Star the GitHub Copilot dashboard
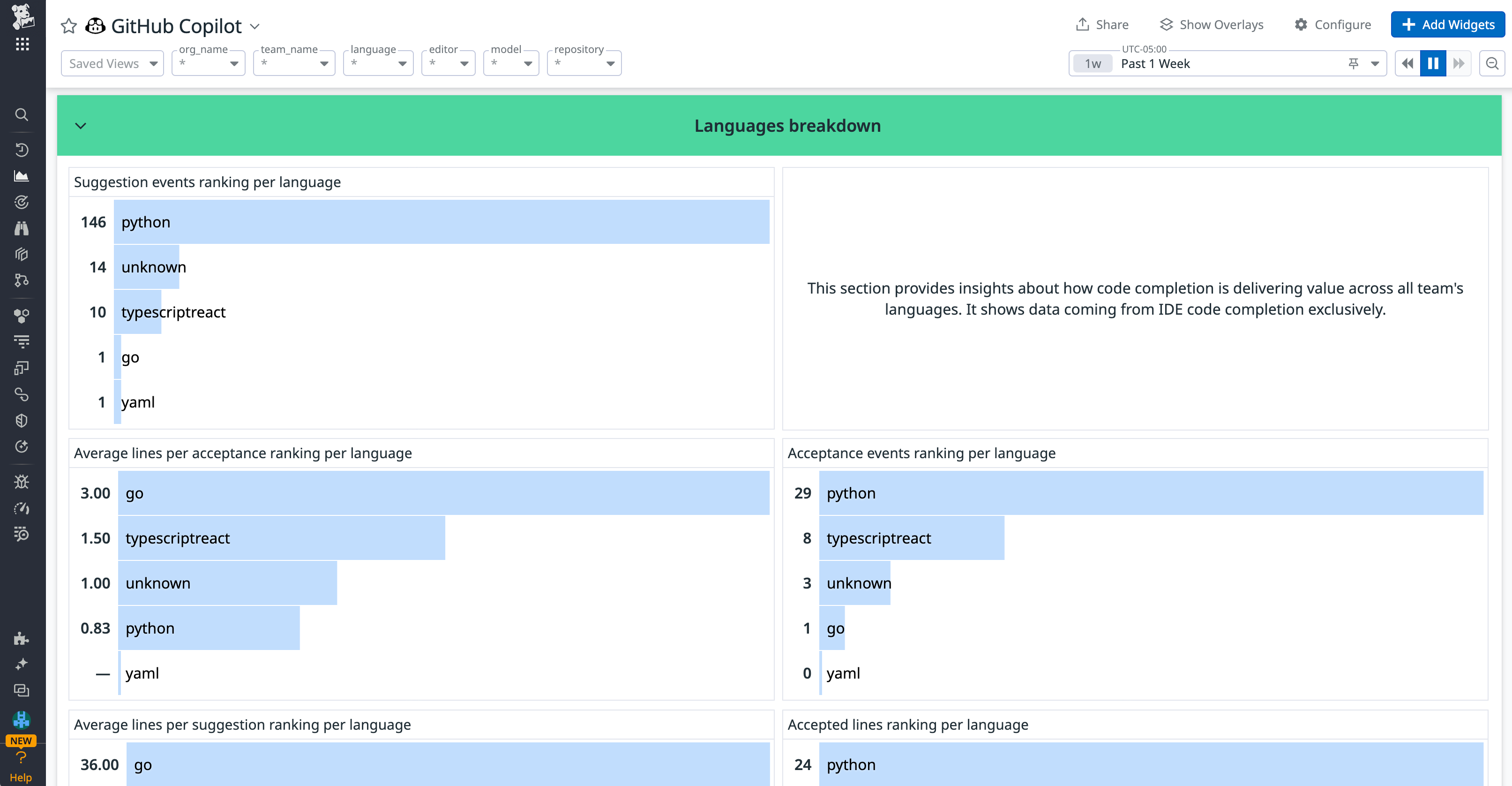Screen dimensions: 1512x786 coord(69,25)
